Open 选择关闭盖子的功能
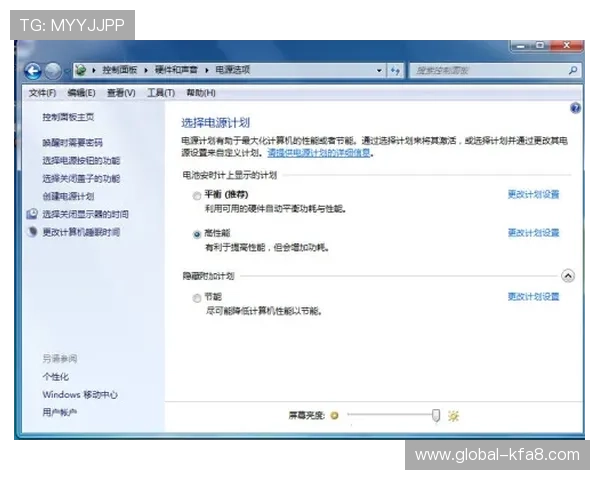Screen dimensions: 600x480 [81, 178]
